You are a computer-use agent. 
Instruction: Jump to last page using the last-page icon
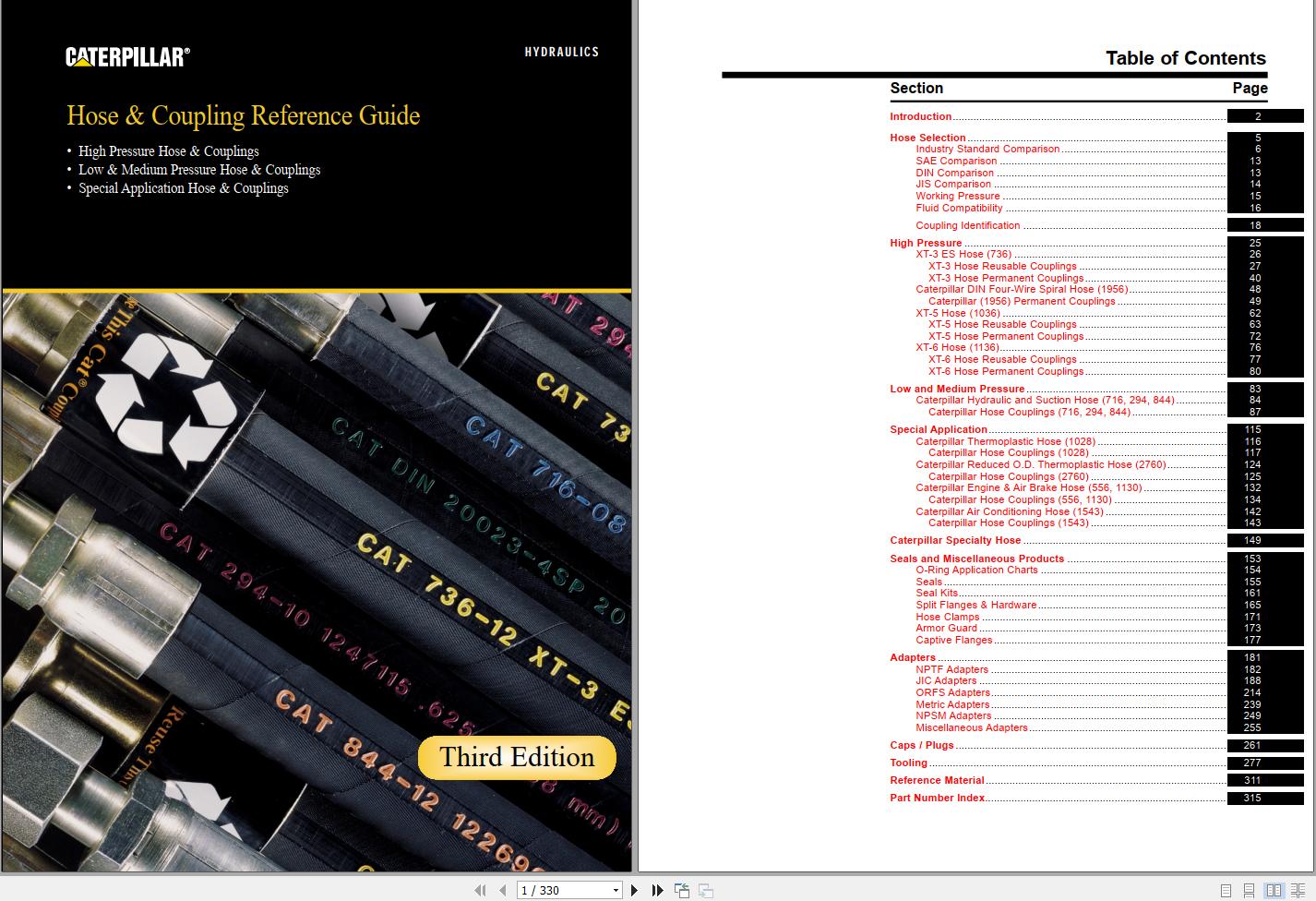656,890
